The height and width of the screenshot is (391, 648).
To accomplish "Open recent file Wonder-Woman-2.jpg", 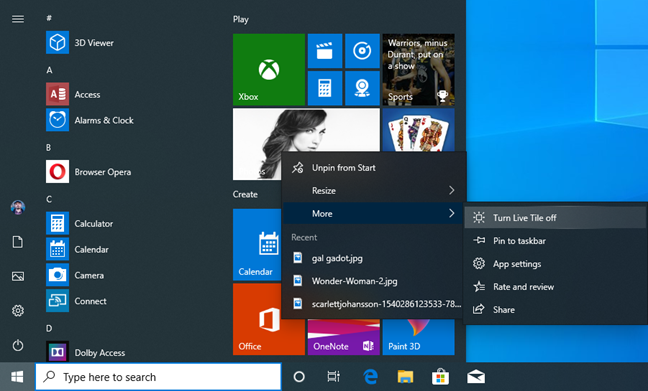I will pos(374,281).
